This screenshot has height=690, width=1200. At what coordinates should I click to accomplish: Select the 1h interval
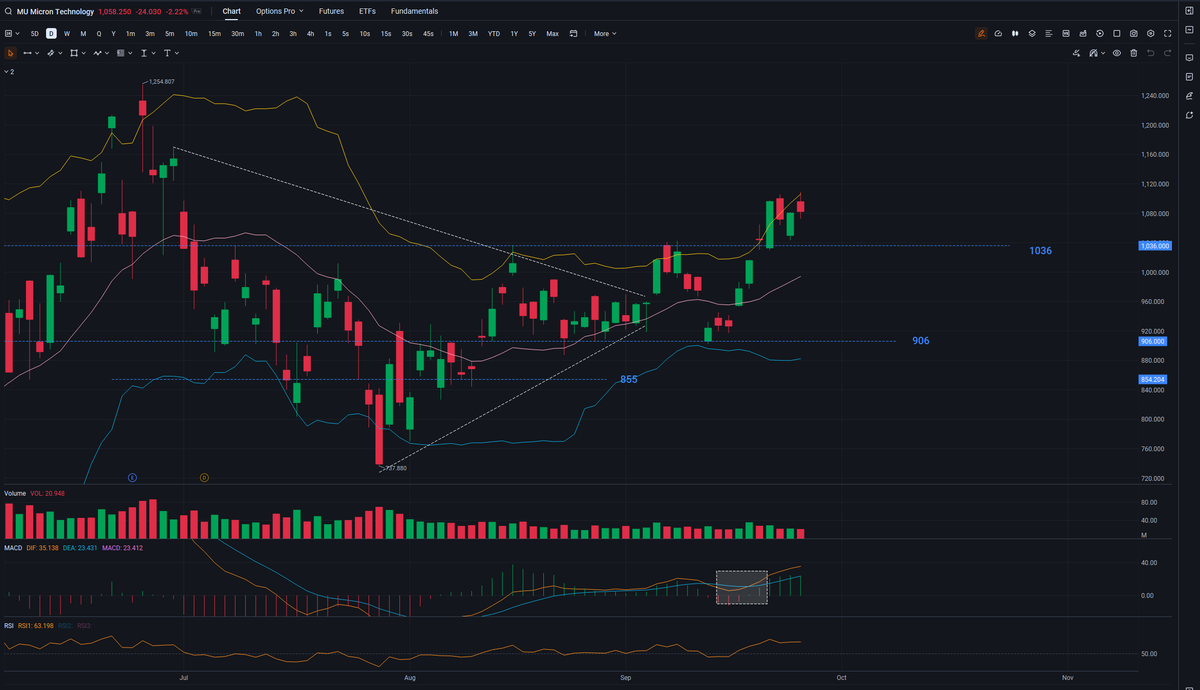click(x=258, y=33)
